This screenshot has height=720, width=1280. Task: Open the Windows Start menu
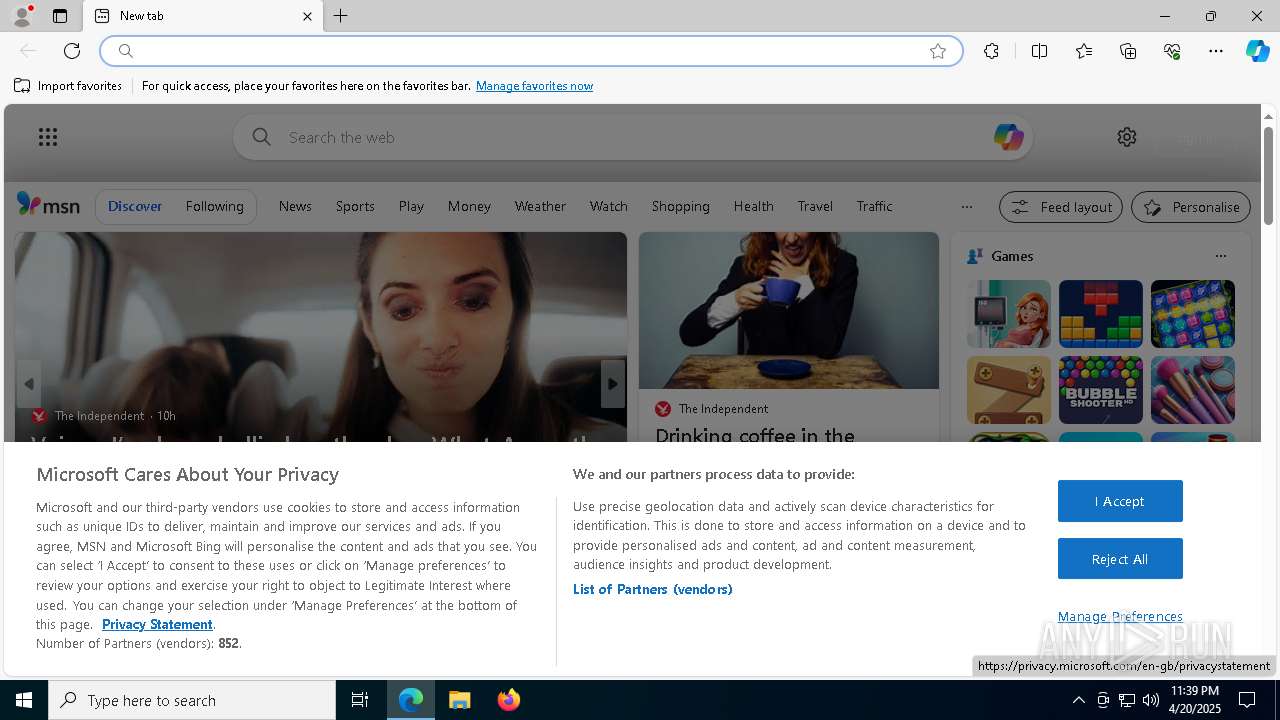24,700
